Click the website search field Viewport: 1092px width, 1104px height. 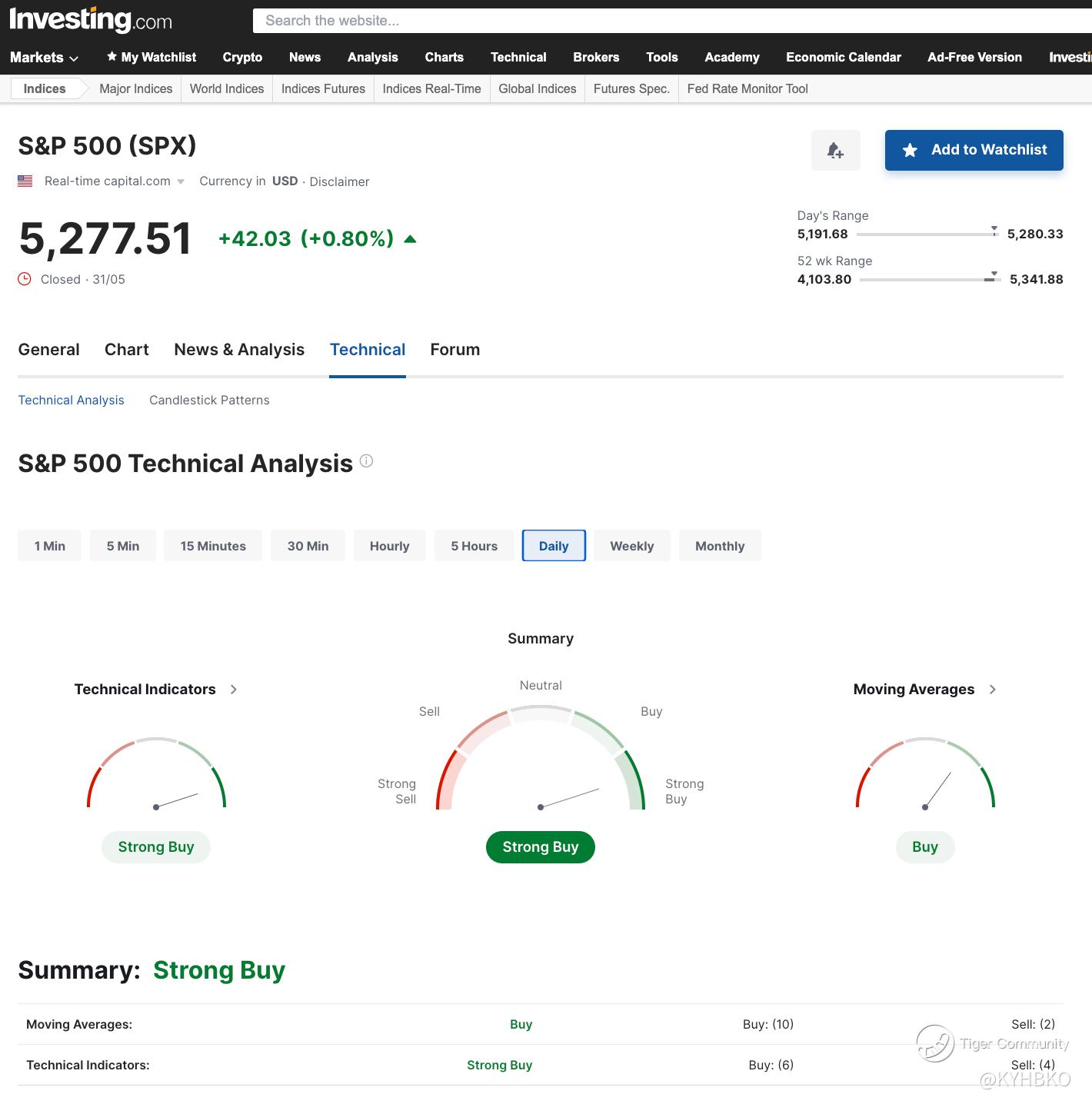click(669, 21)
